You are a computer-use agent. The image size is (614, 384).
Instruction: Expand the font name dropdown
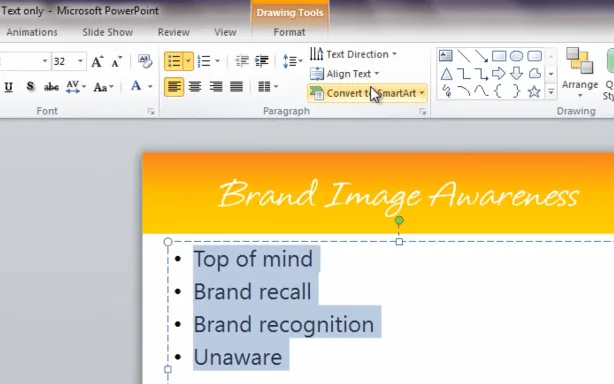click(45, 61)
